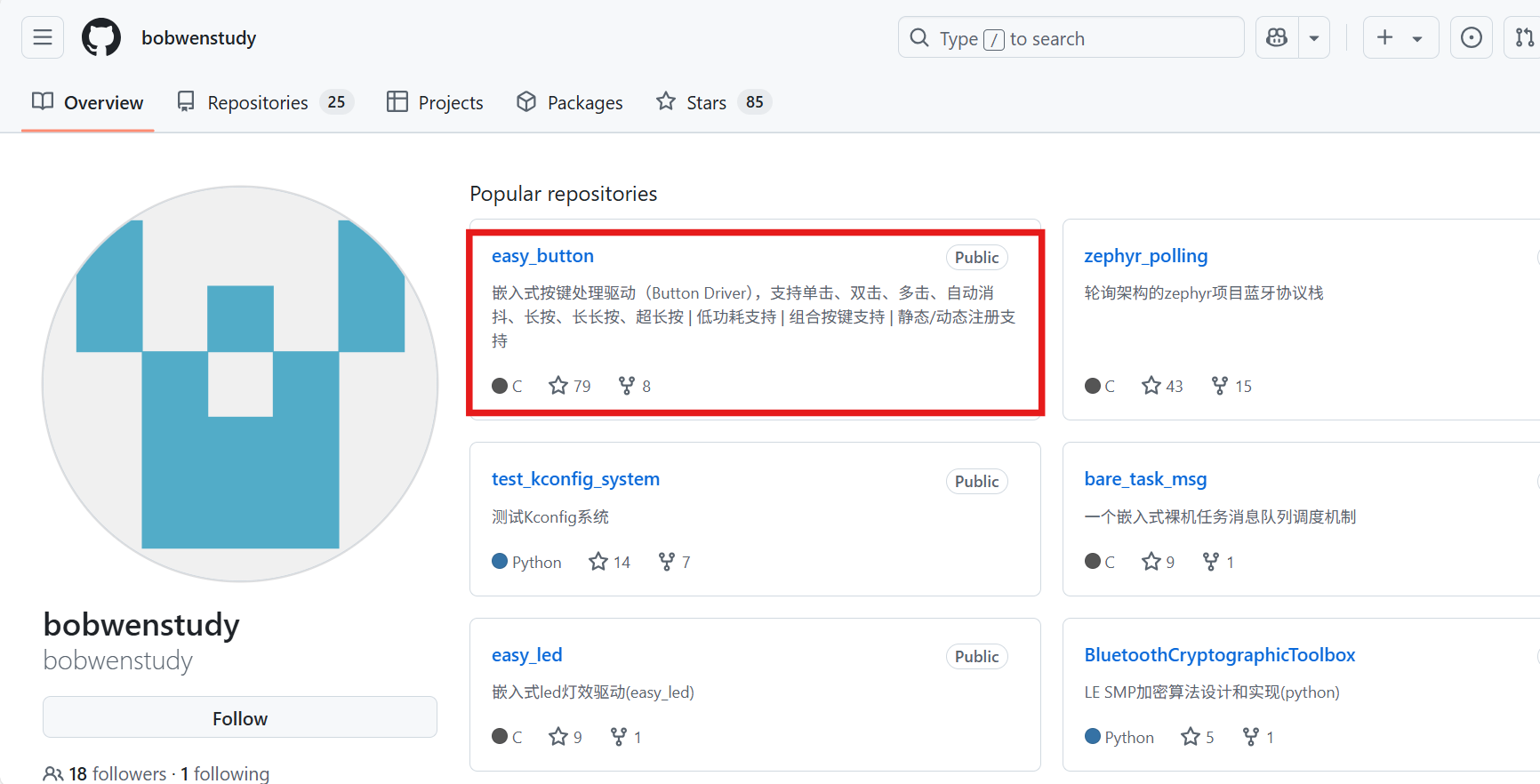Open the easy_led repository
This screenshot has width=1540, height=784.
coord(527,655)
